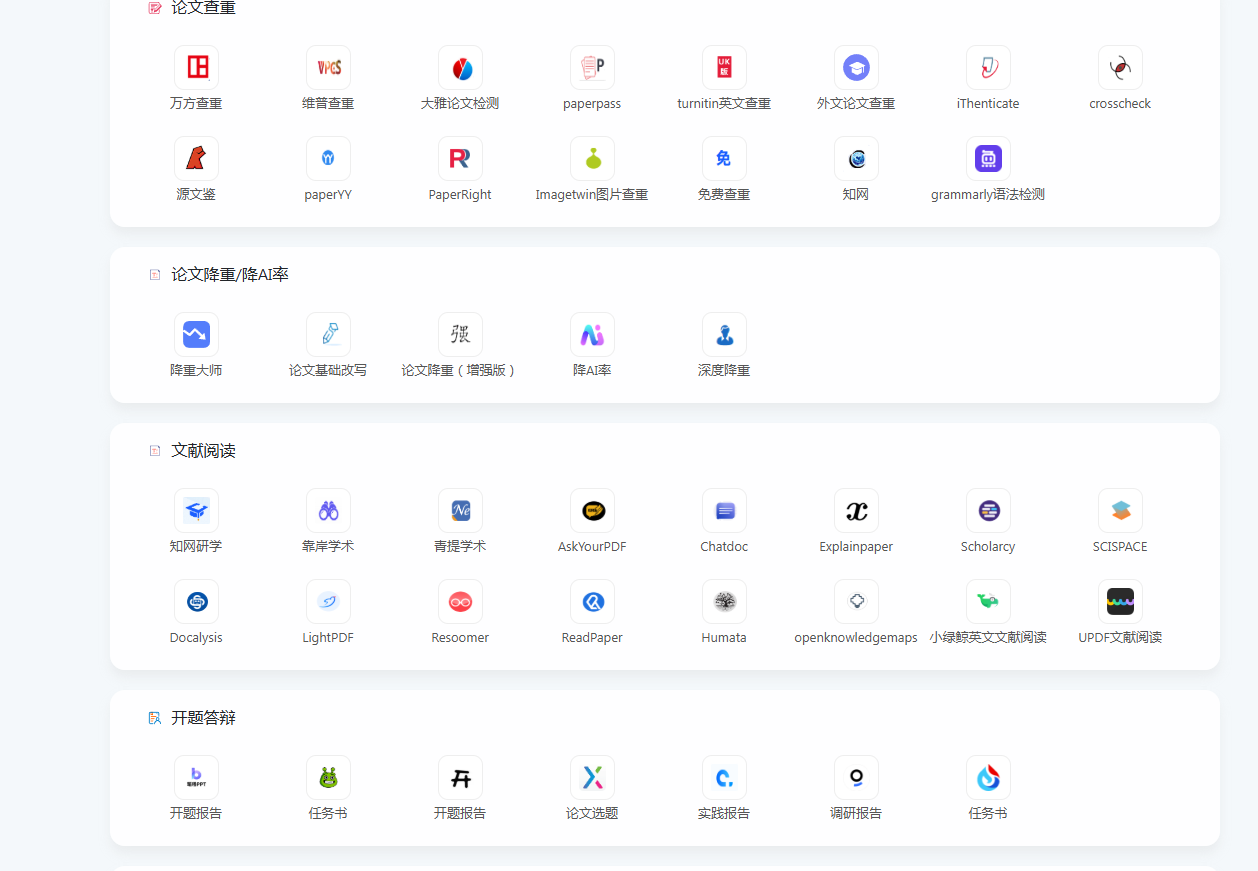Click the 论文选题 text link
This screenshot has width=1258, height=871.
point(592,813)
